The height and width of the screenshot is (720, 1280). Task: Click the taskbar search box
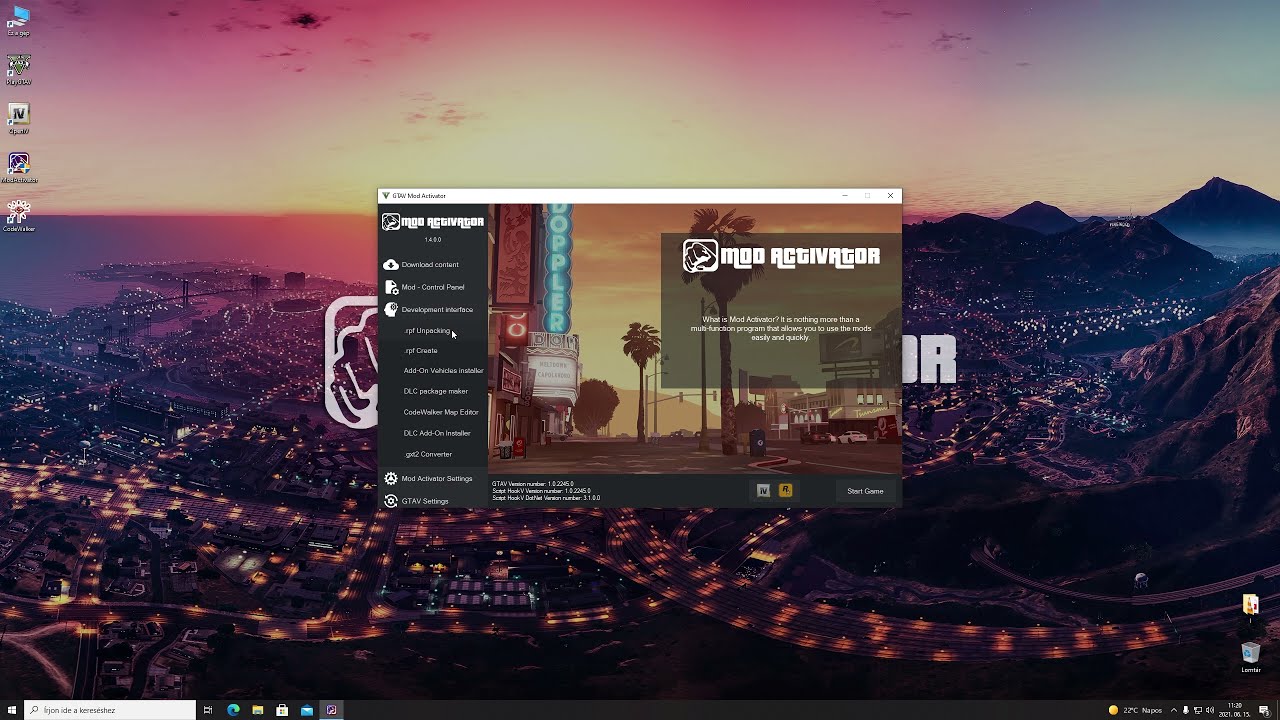(x=110, y=710)
